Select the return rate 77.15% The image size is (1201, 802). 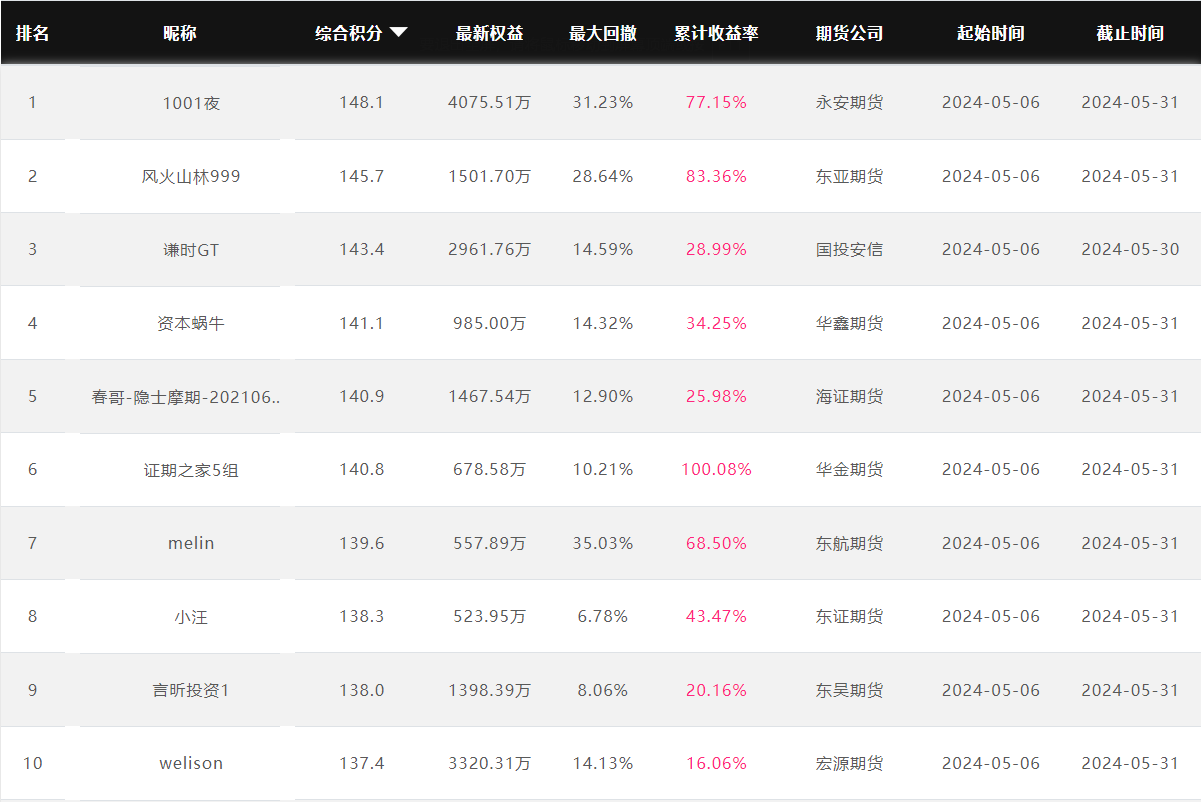(x=716, y=102)
